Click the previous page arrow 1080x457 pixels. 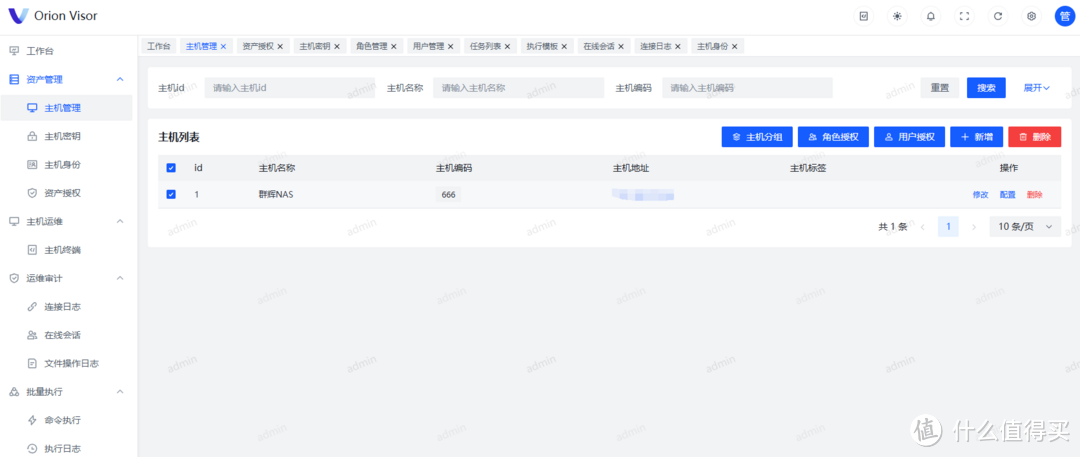923,226
